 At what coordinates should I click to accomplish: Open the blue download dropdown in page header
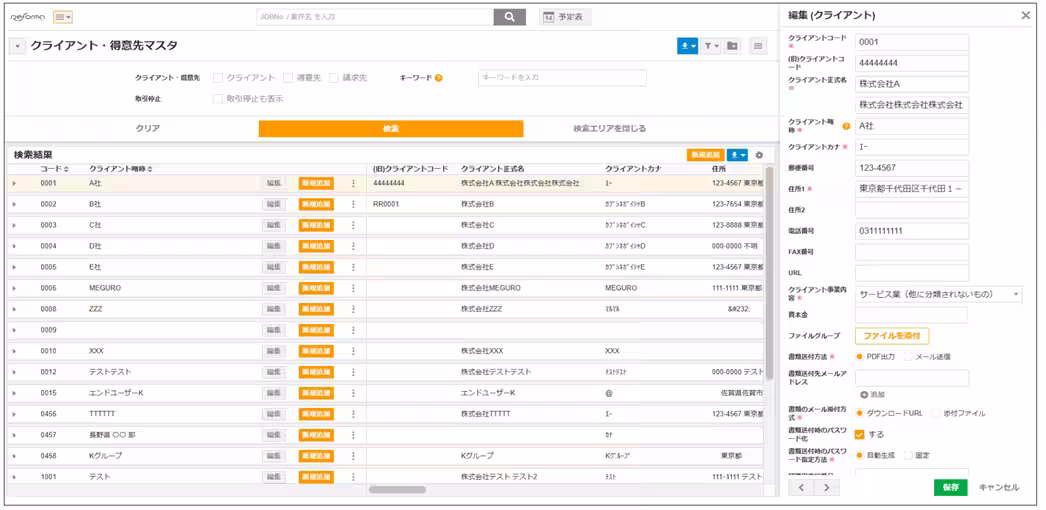[687, 46]
